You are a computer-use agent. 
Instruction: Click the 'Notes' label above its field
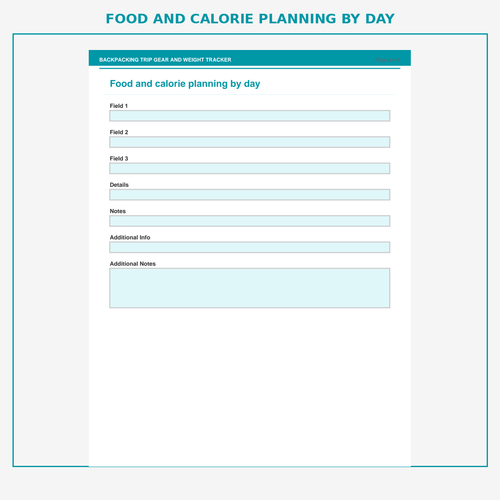point(118,211)
